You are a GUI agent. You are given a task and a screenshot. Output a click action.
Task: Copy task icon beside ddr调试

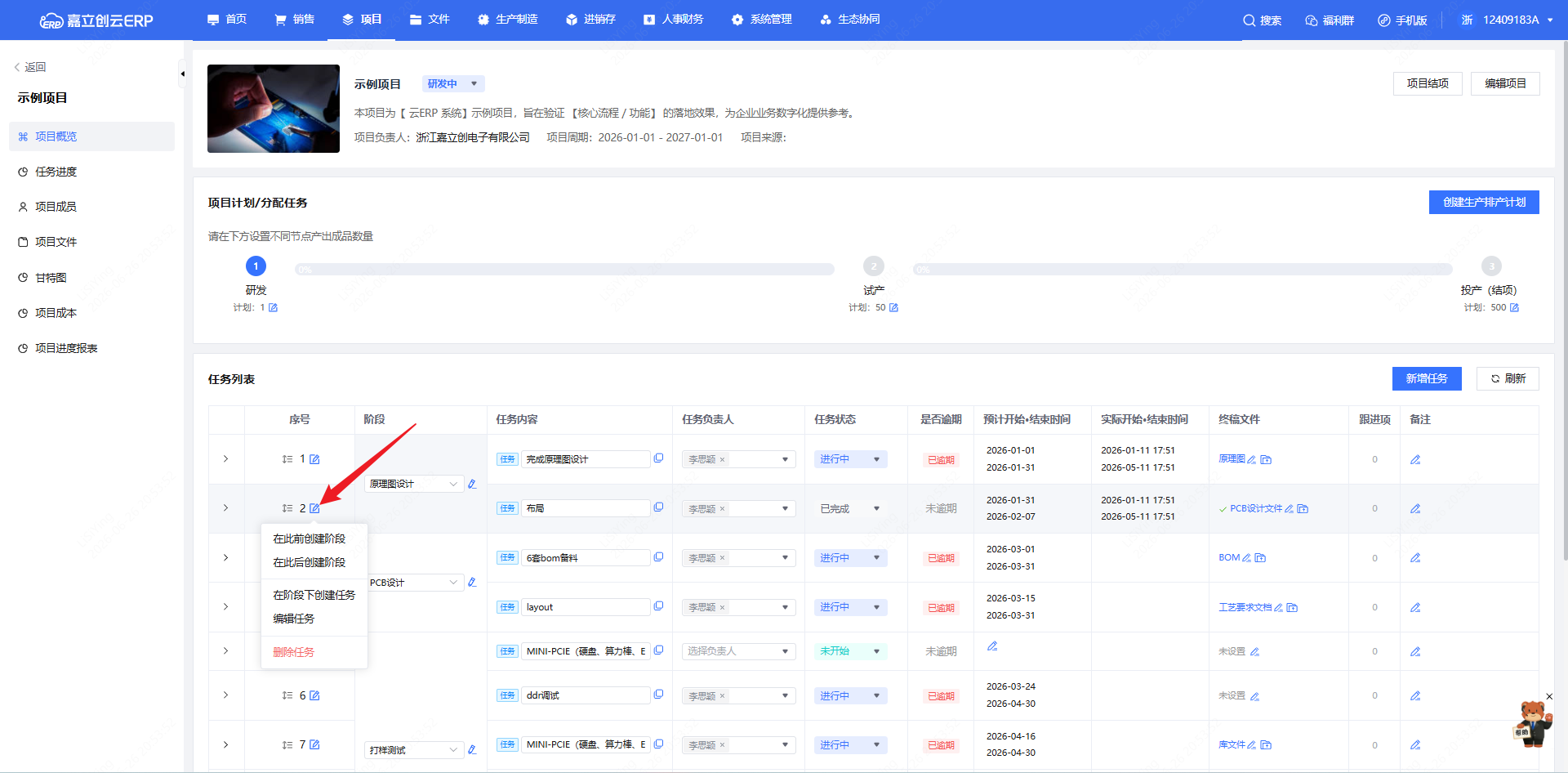(658, 695)
